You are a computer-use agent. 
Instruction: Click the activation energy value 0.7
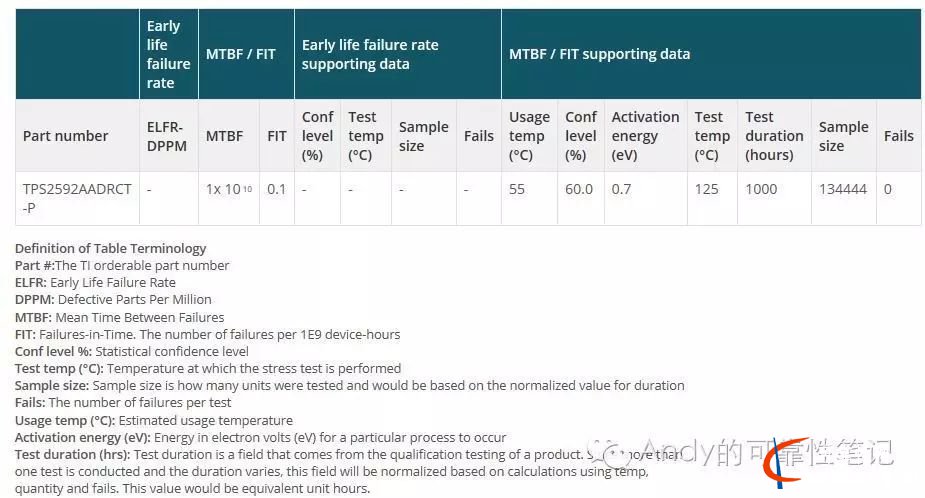(621, 189)
